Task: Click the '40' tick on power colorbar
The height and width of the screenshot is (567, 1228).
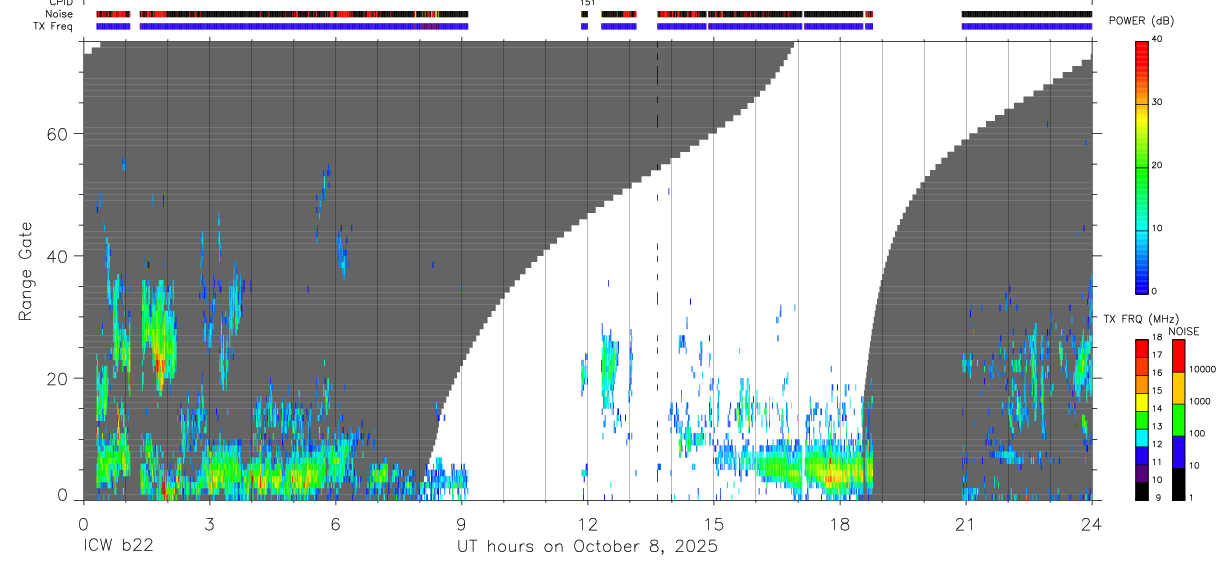Action: click(1158, 40)
